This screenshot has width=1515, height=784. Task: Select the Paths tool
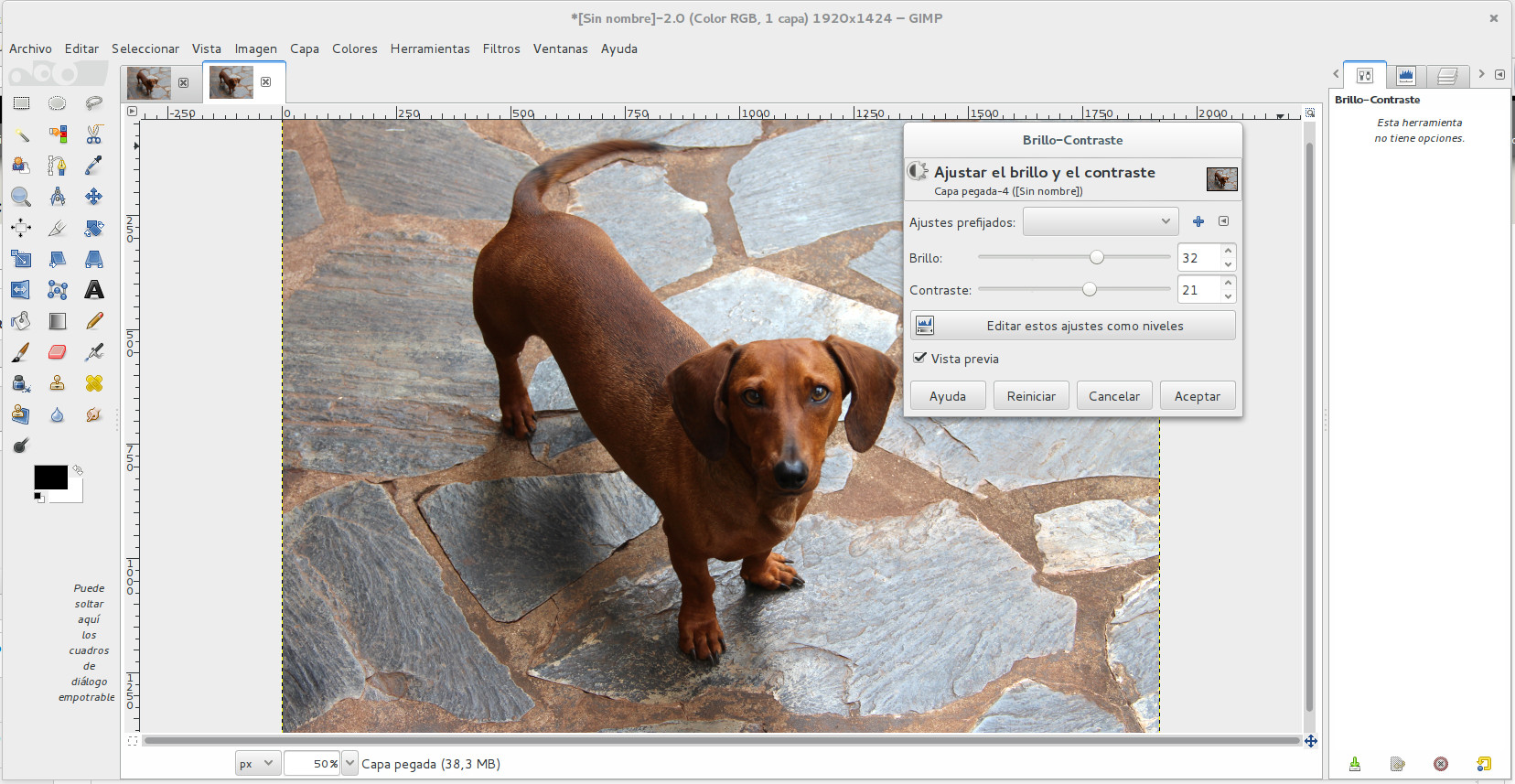click(58, 166)
